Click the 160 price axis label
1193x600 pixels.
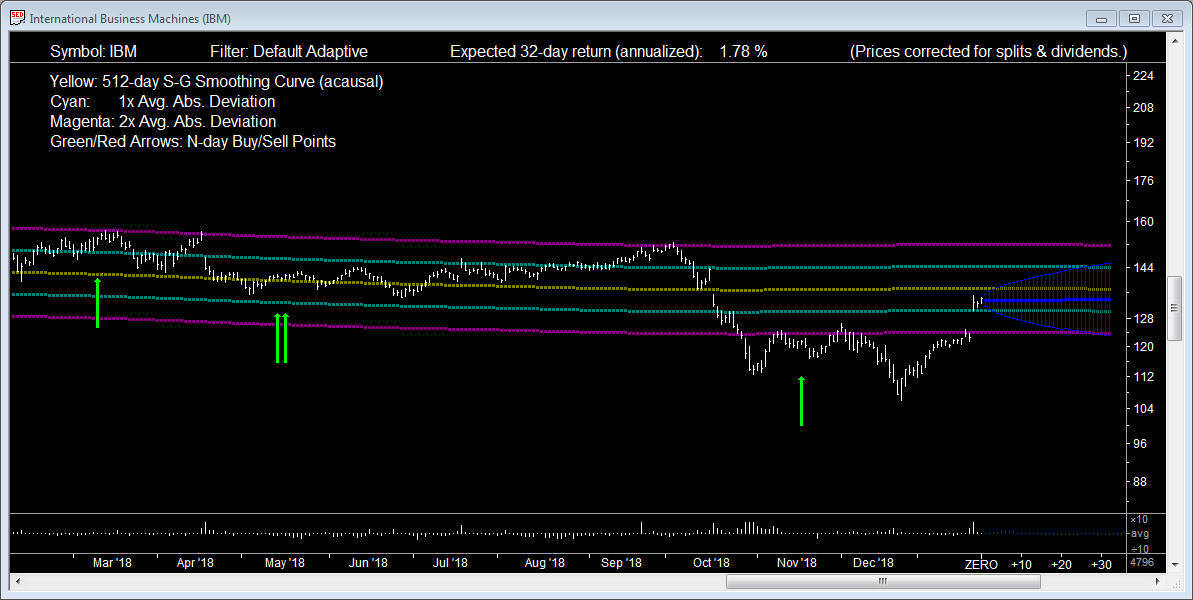[1144, 222]
